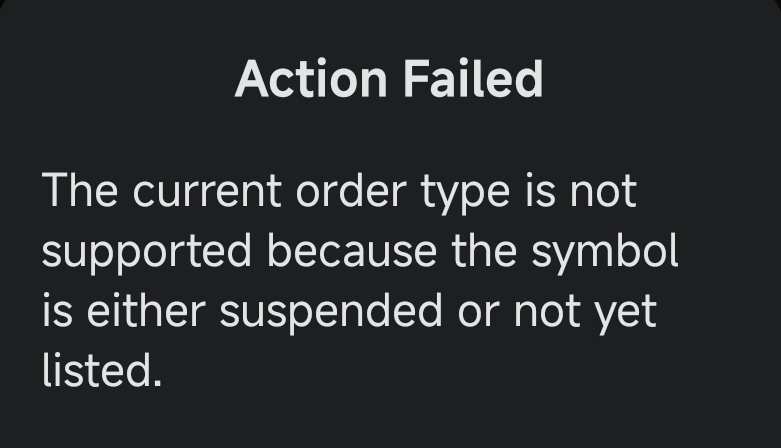Click the word "suspended" in the message
This screenshot has width=781, height=448.
pos(331,314)
